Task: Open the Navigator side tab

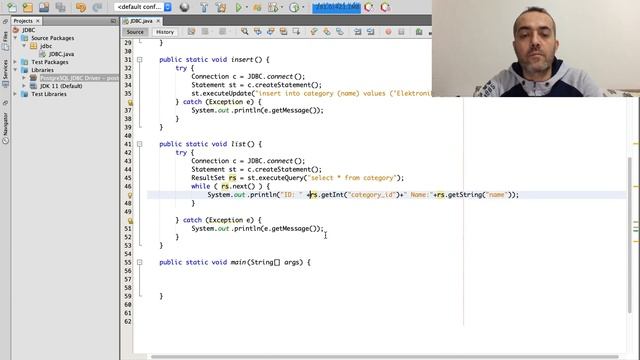Action: (x=5, y=128)
